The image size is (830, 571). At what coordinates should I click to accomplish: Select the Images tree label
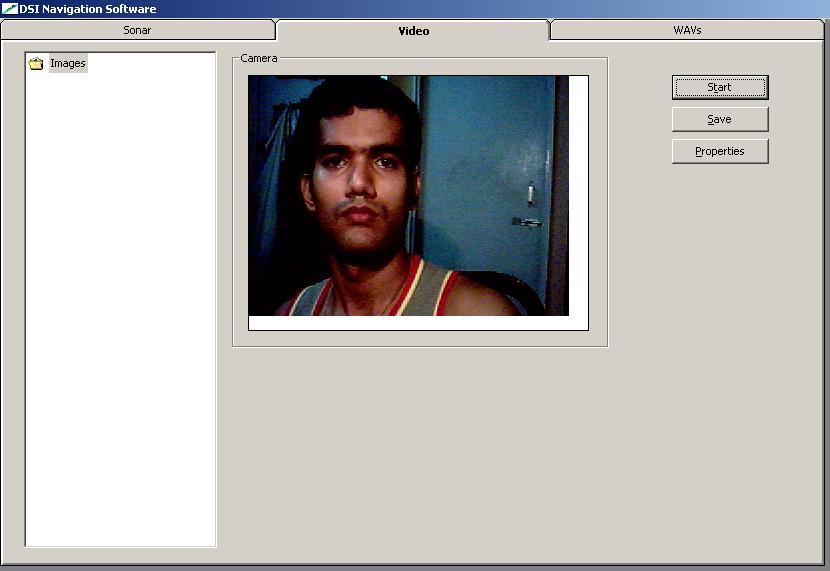pyautogui.click(x=68, y=64)
